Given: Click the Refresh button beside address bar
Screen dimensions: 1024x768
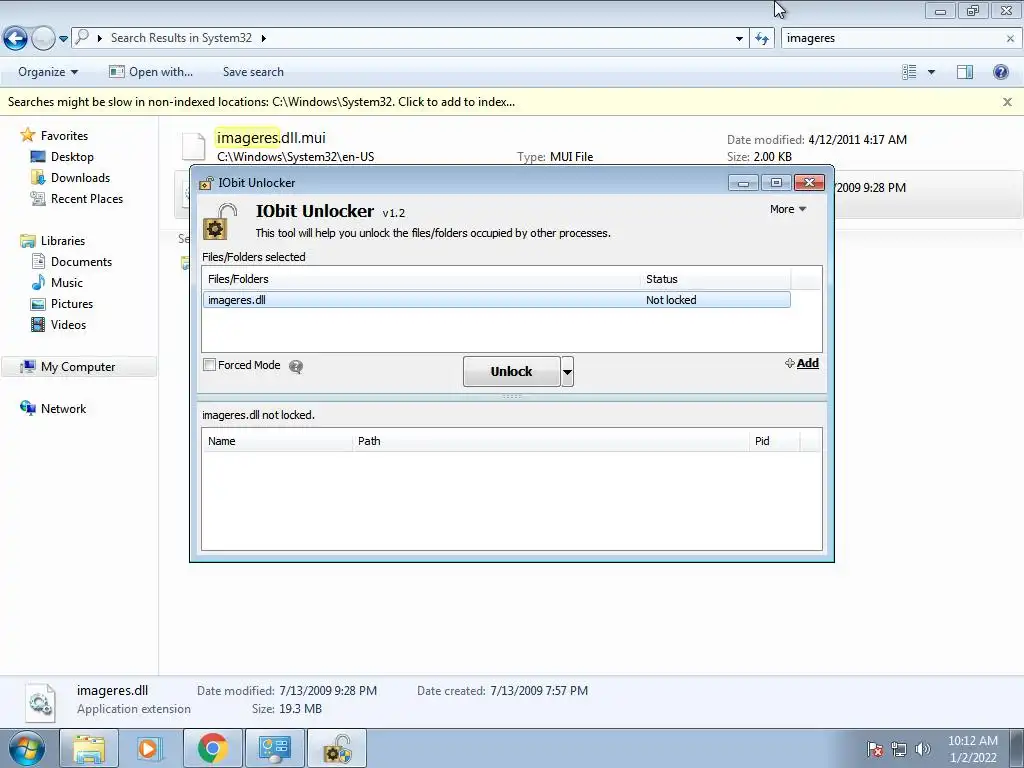Looking at the screenshot, I should (762, 39).
